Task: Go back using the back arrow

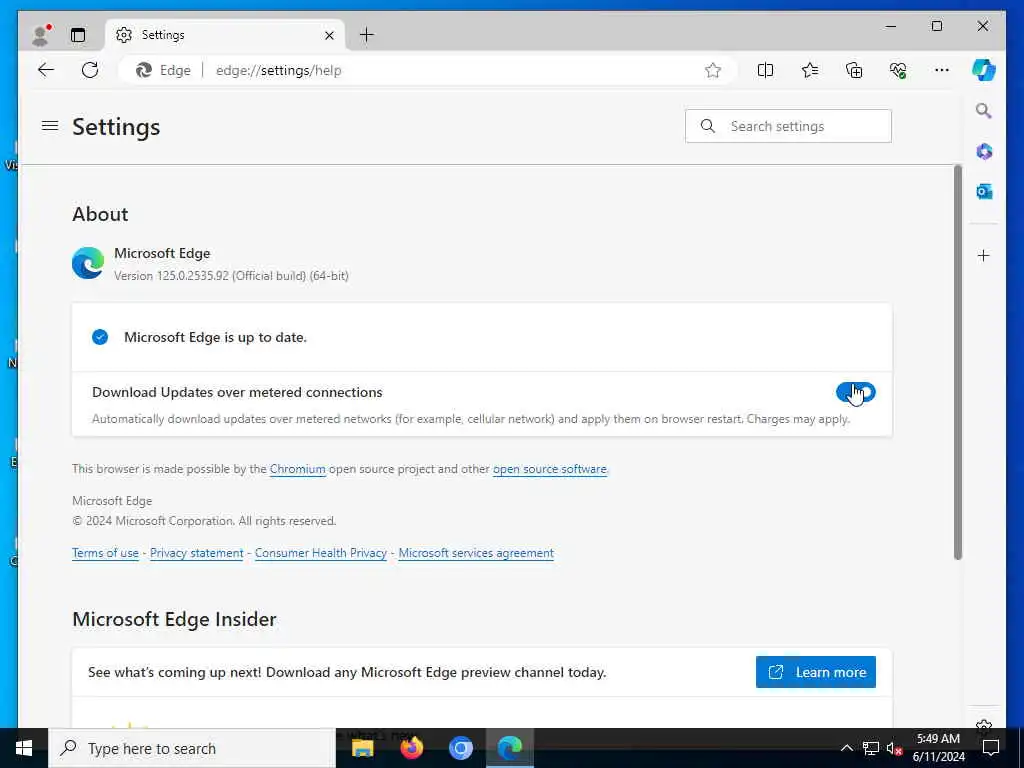Action: coord(46,70)
